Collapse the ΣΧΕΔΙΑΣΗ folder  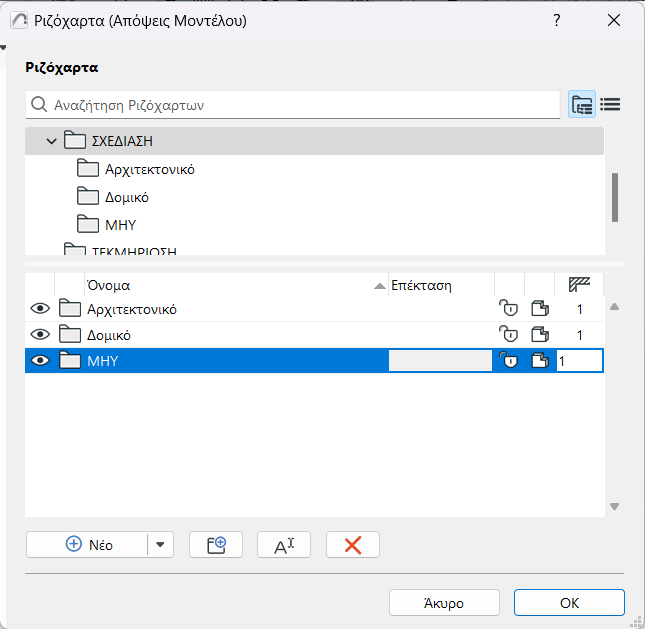click(52, 141)
